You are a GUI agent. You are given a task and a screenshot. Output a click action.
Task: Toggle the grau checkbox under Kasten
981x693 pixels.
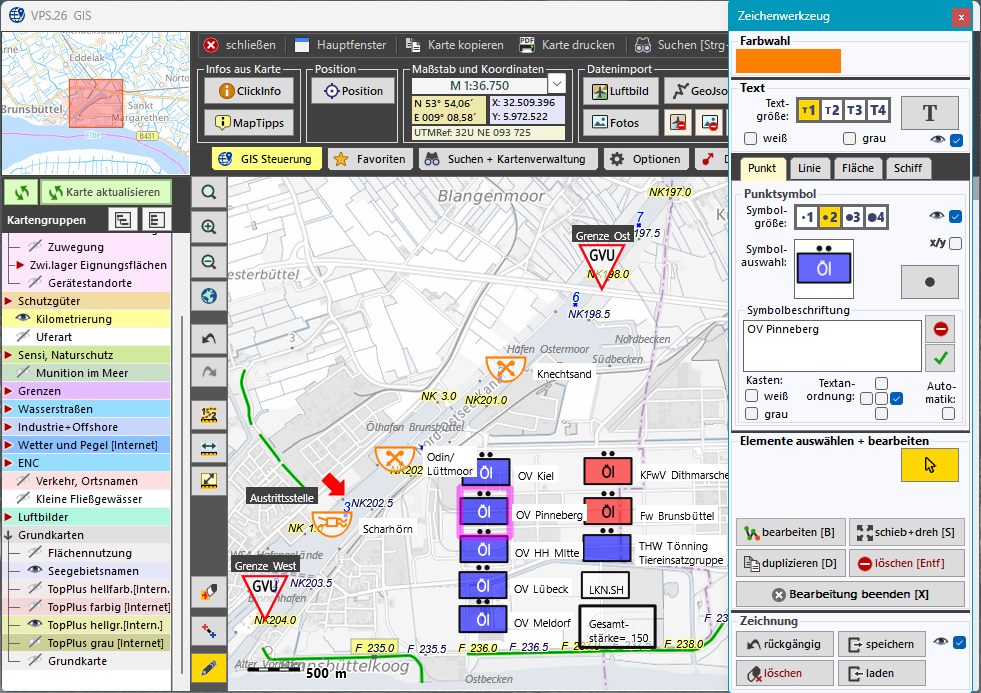752,412
